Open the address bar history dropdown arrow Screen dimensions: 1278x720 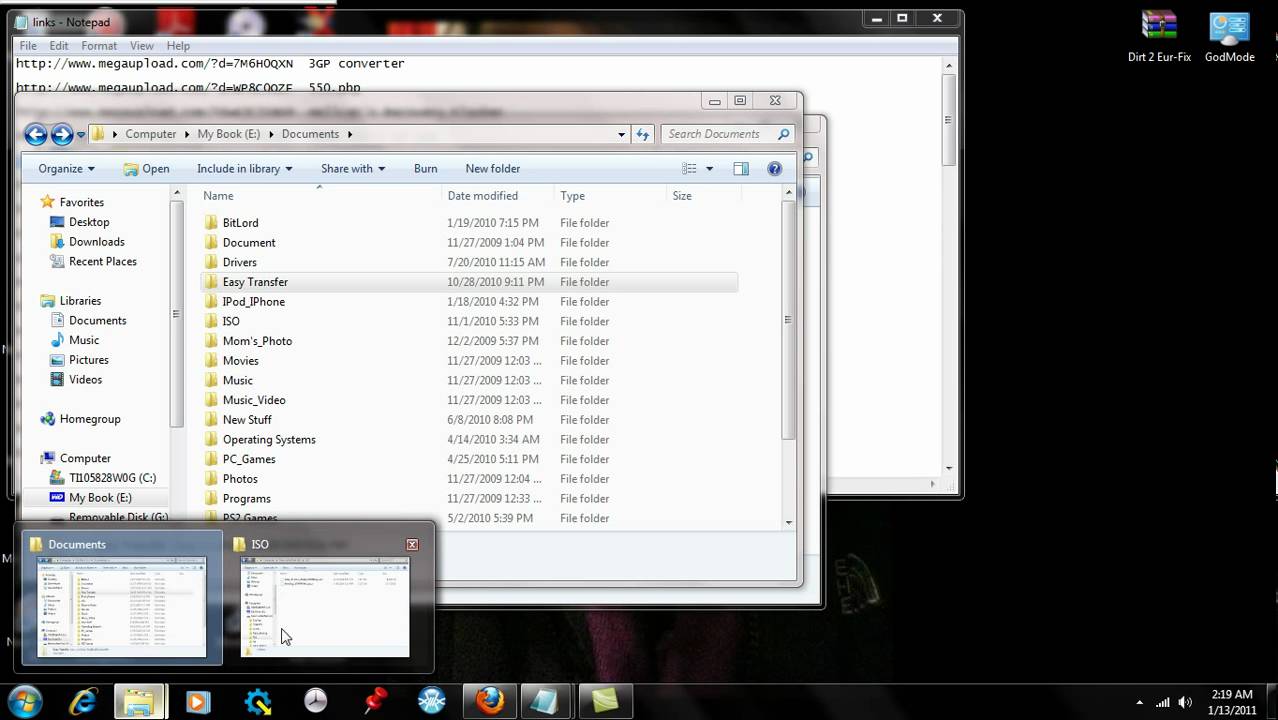point(622,134)
